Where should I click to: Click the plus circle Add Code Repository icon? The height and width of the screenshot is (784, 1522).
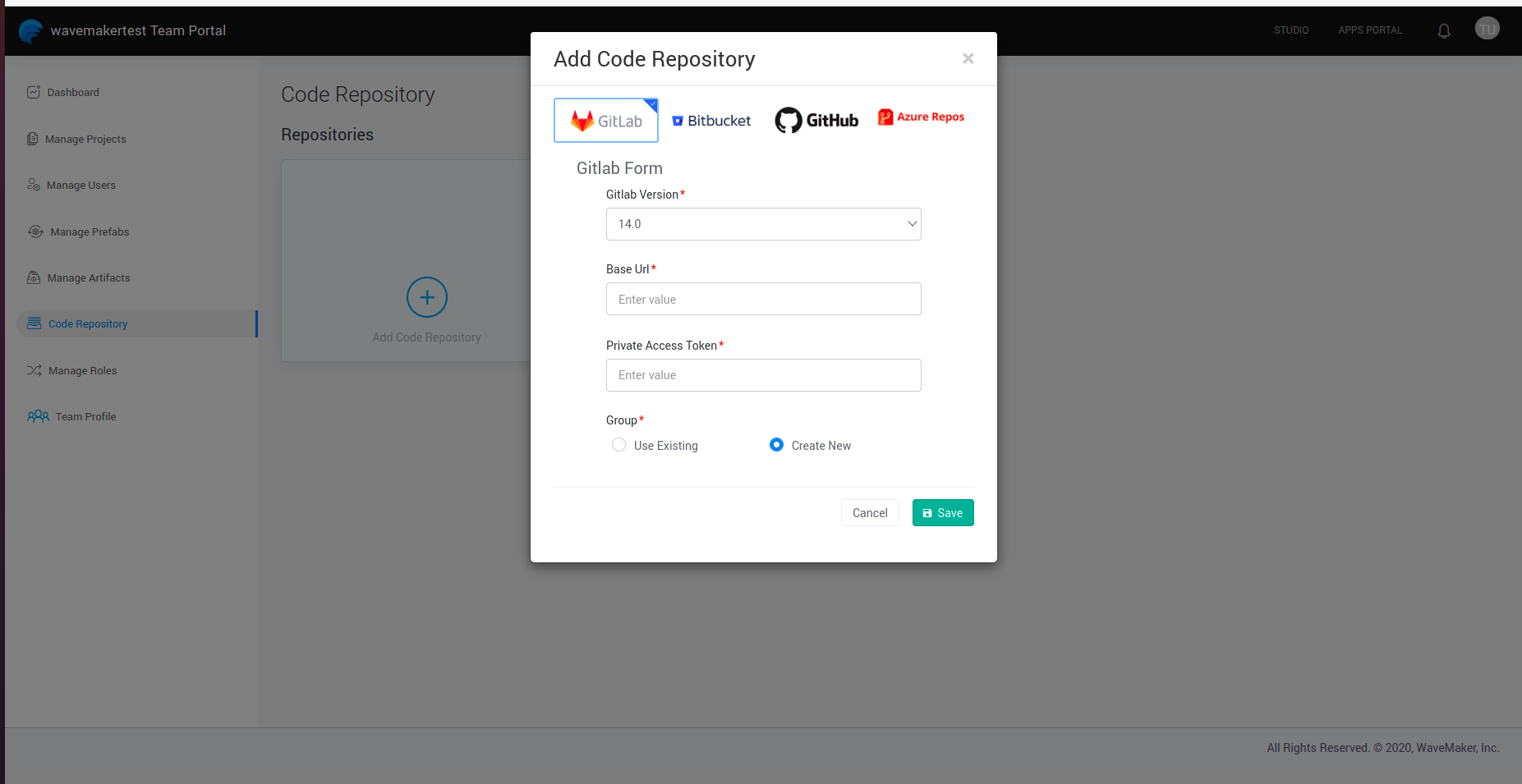tap(426, 297)
